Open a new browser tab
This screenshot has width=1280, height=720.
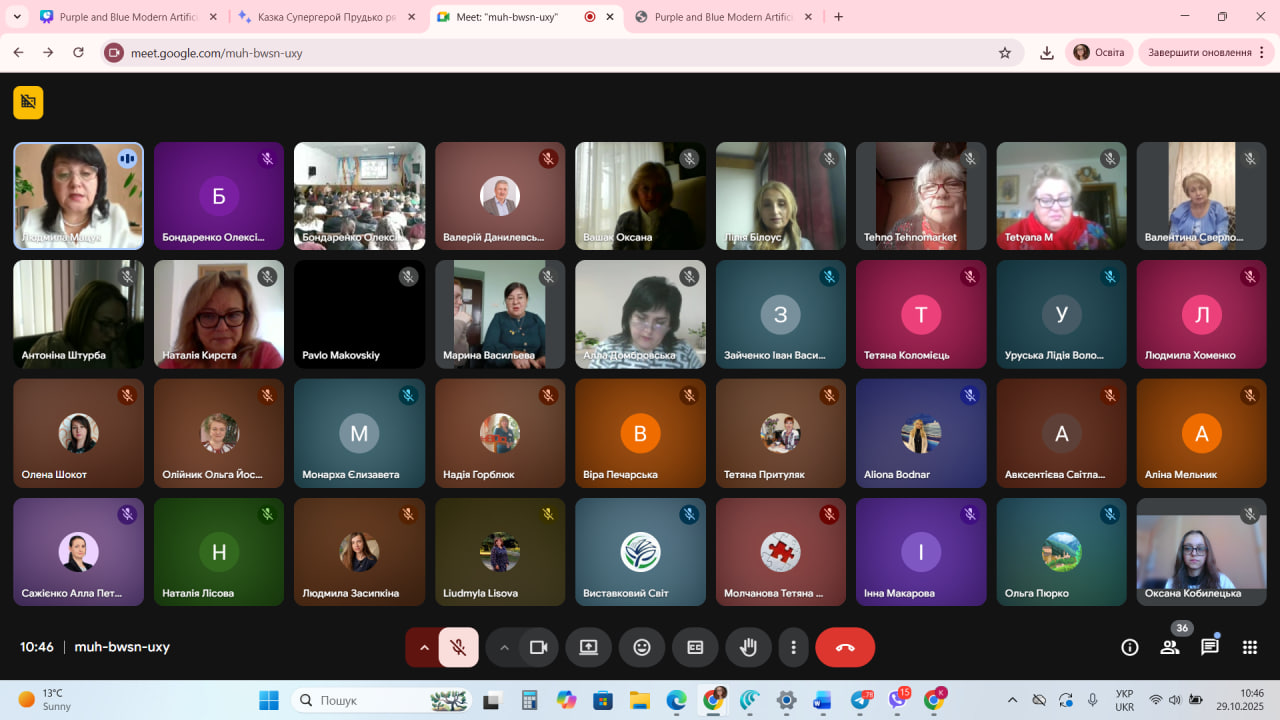point(838,17)
